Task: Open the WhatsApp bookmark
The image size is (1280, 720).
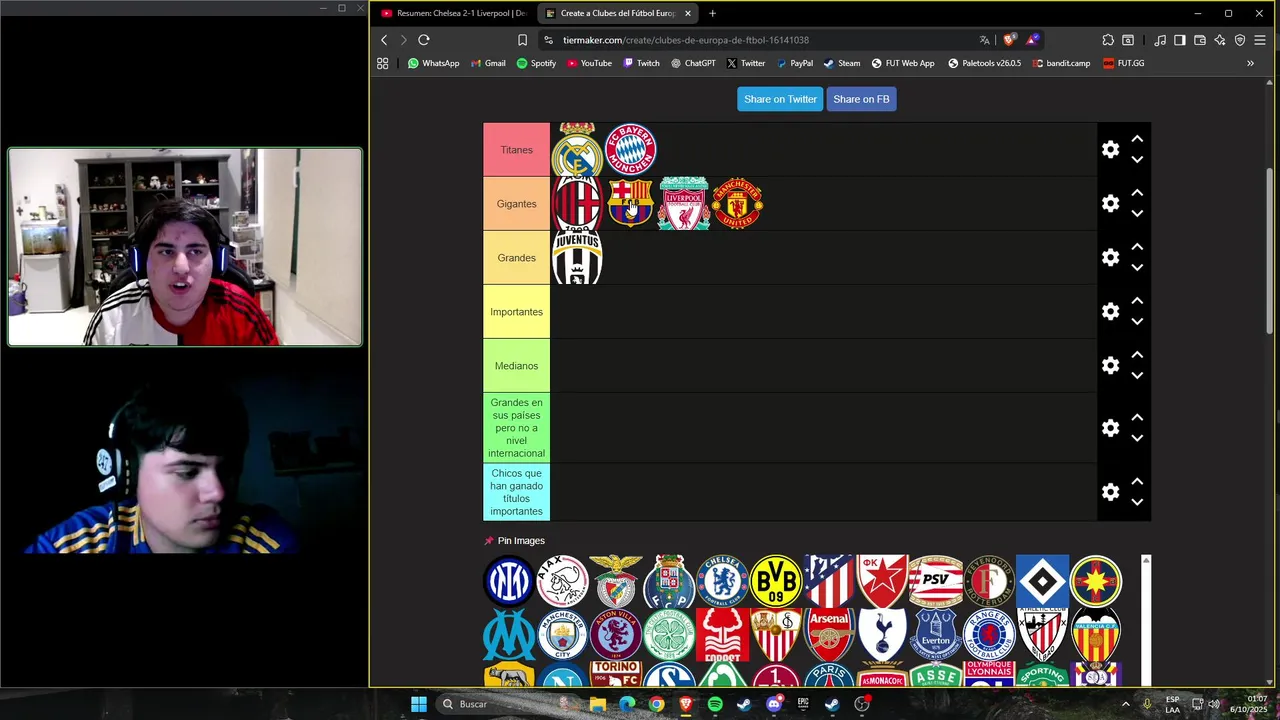Action: [x=433, y=63]
